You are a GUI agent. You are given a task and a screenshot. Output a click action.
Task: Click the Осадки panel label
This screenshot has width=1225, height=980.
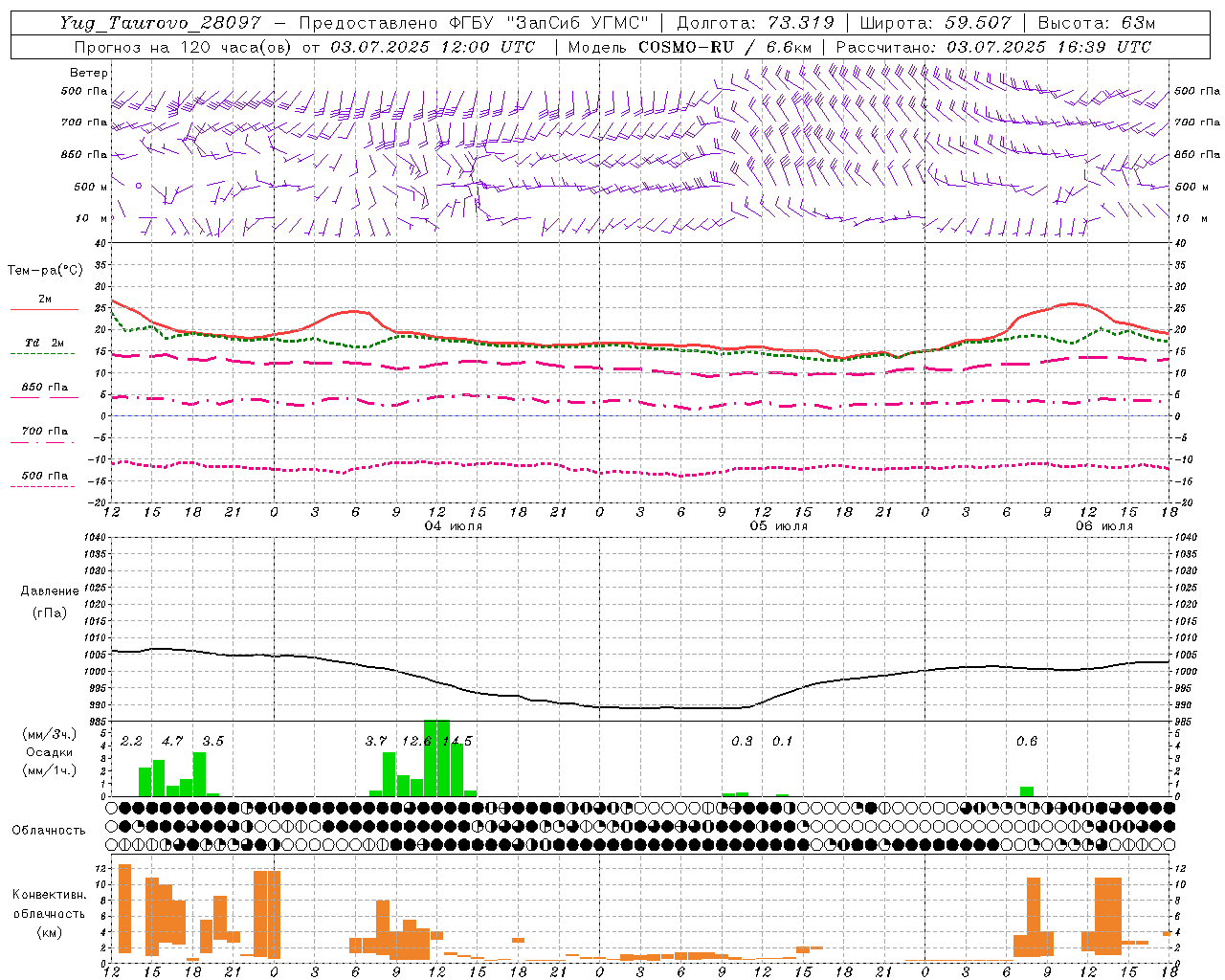[x=50, y=752]
